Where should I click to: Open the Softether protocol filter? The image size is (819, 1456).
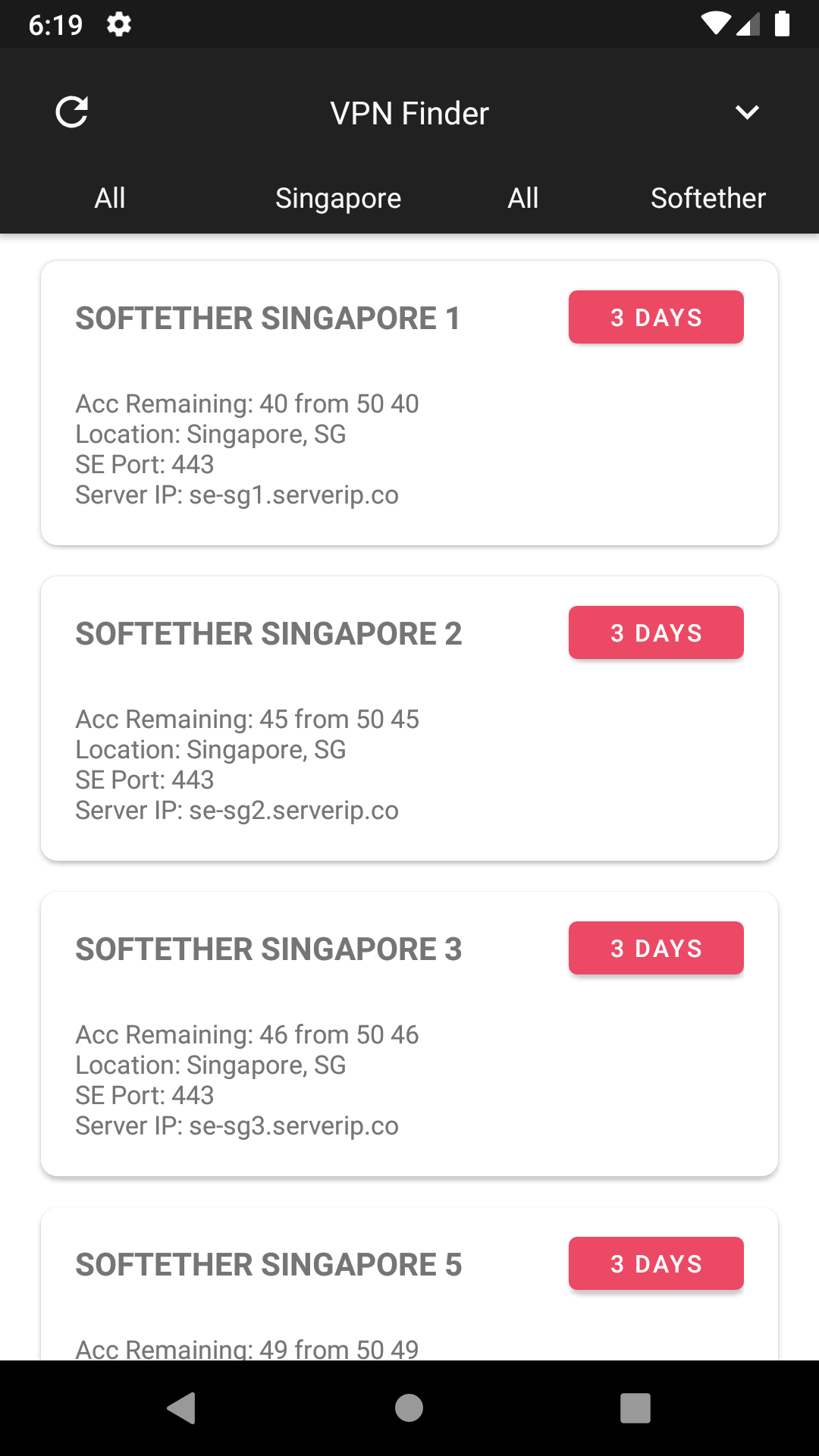point(708,198)
